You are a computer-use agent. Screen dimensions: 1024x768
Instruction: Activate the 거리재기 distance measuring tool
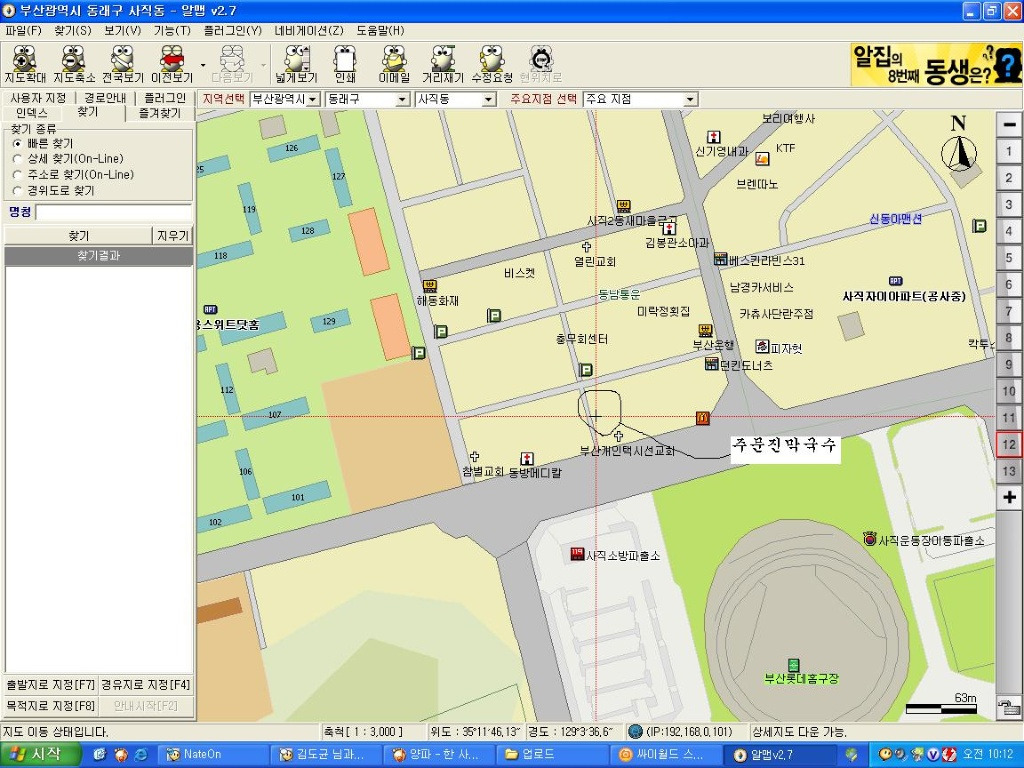442,65
